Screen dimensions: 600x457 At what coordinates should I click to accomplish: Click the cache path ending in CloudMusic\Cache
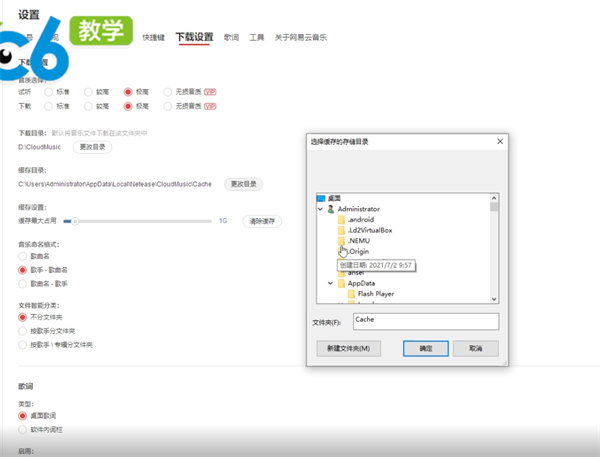[115, 184]
